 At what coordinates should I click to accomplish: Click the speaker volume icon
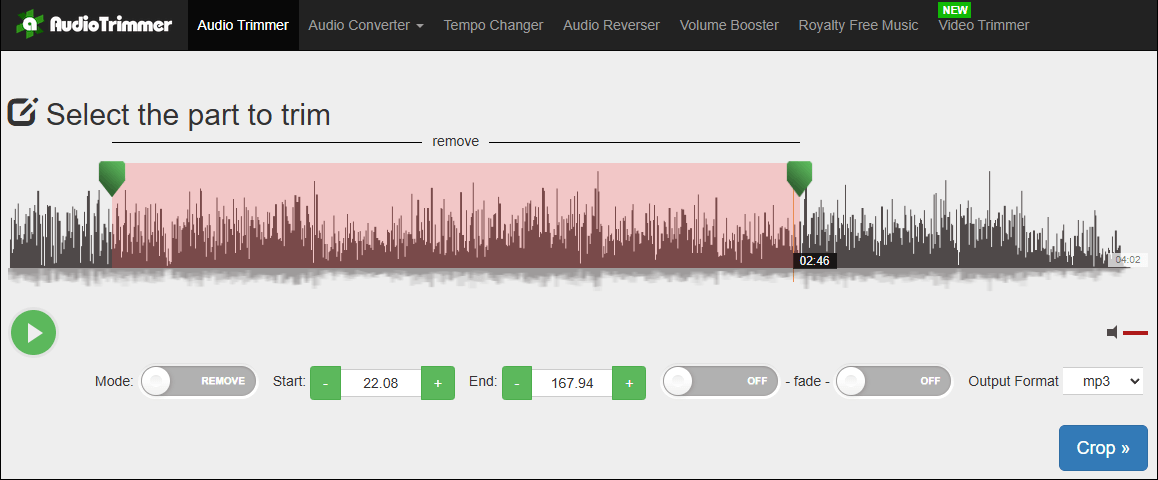[1112, 333]
